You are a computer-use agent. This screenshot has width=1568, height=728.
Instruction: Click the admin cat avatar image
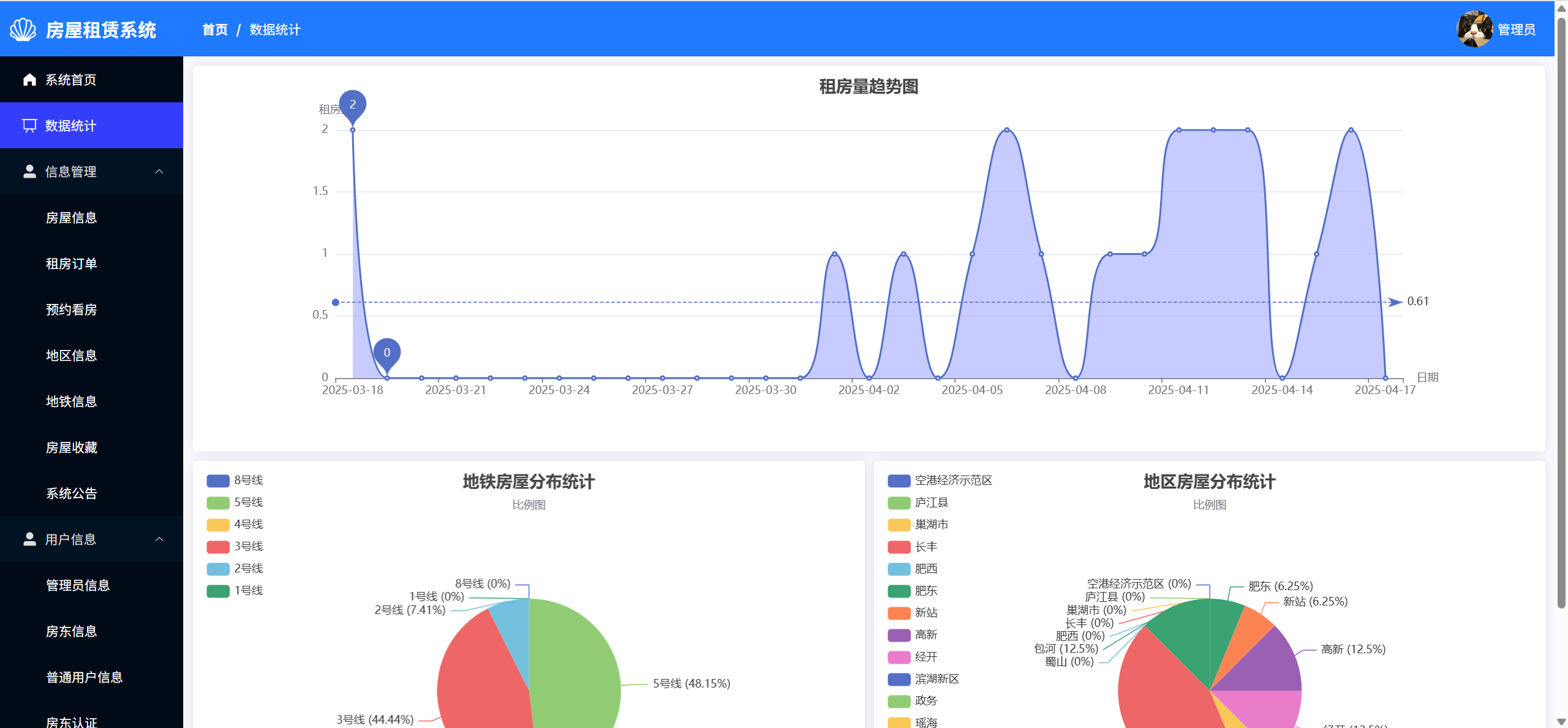click(x=1474, y=29)
